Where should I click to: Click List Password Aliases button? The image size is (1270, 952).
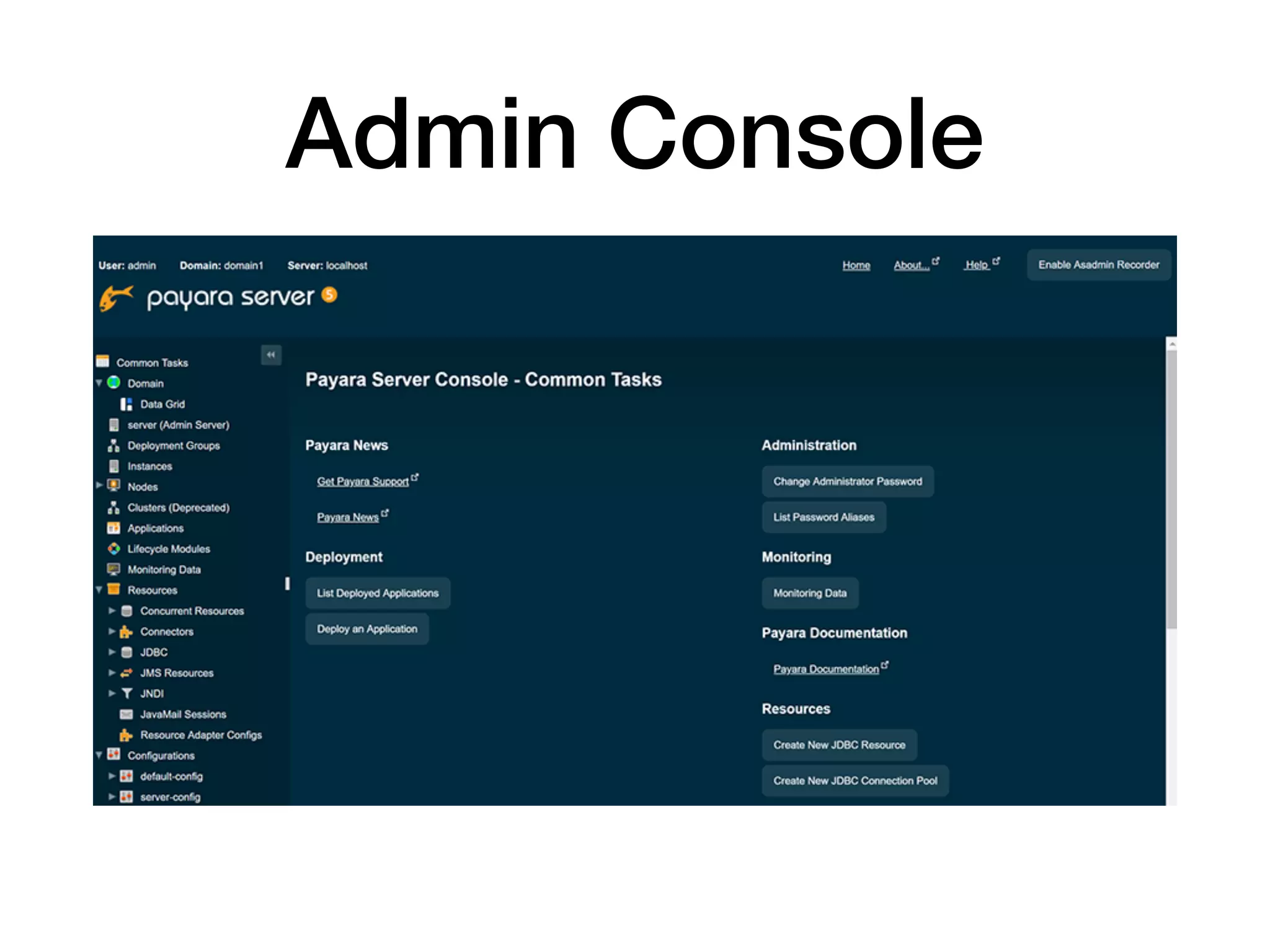[824, 517]
